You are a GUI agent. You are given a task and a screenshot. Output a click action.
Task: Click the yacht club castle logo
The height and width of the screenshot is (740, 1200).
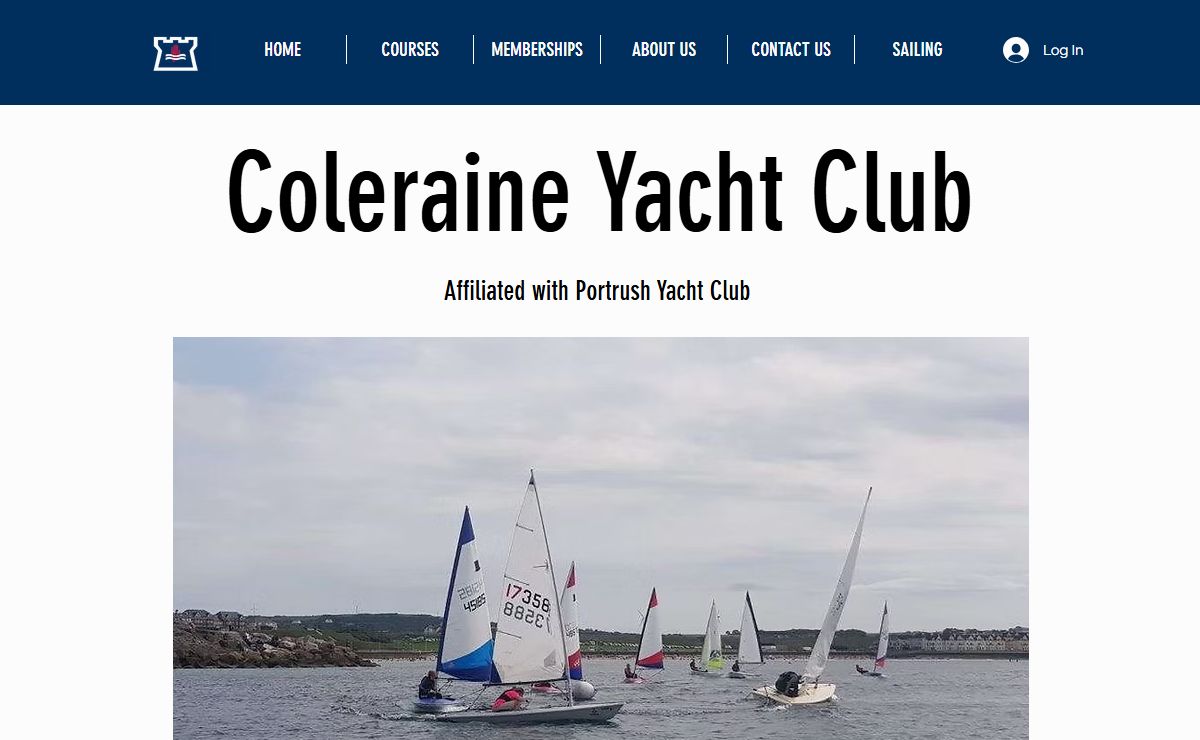[176, 53]
